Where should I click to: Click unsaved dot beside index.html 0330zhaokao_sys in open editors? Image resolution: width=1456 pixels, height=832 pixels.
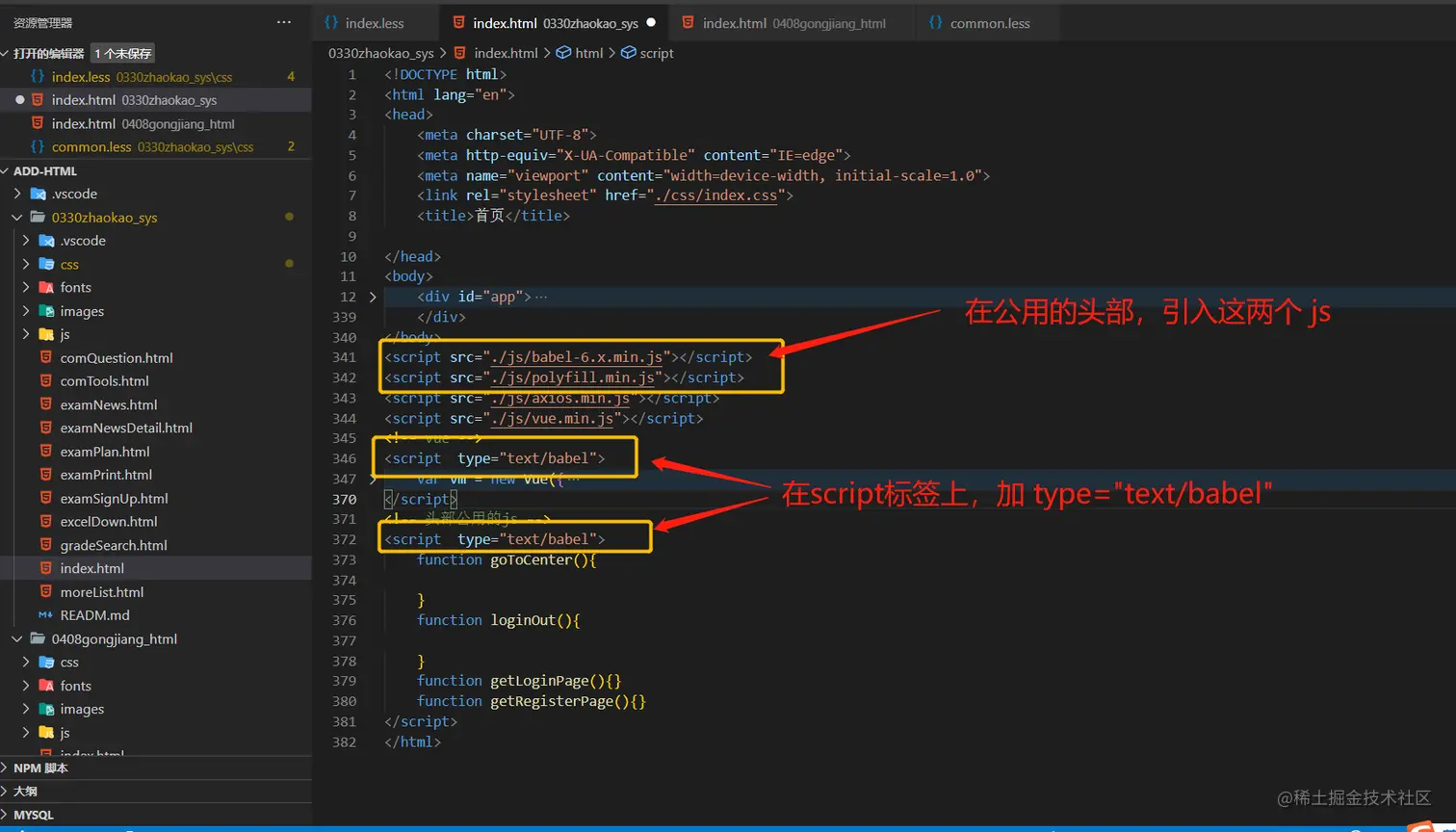click(x=19, y=100)
